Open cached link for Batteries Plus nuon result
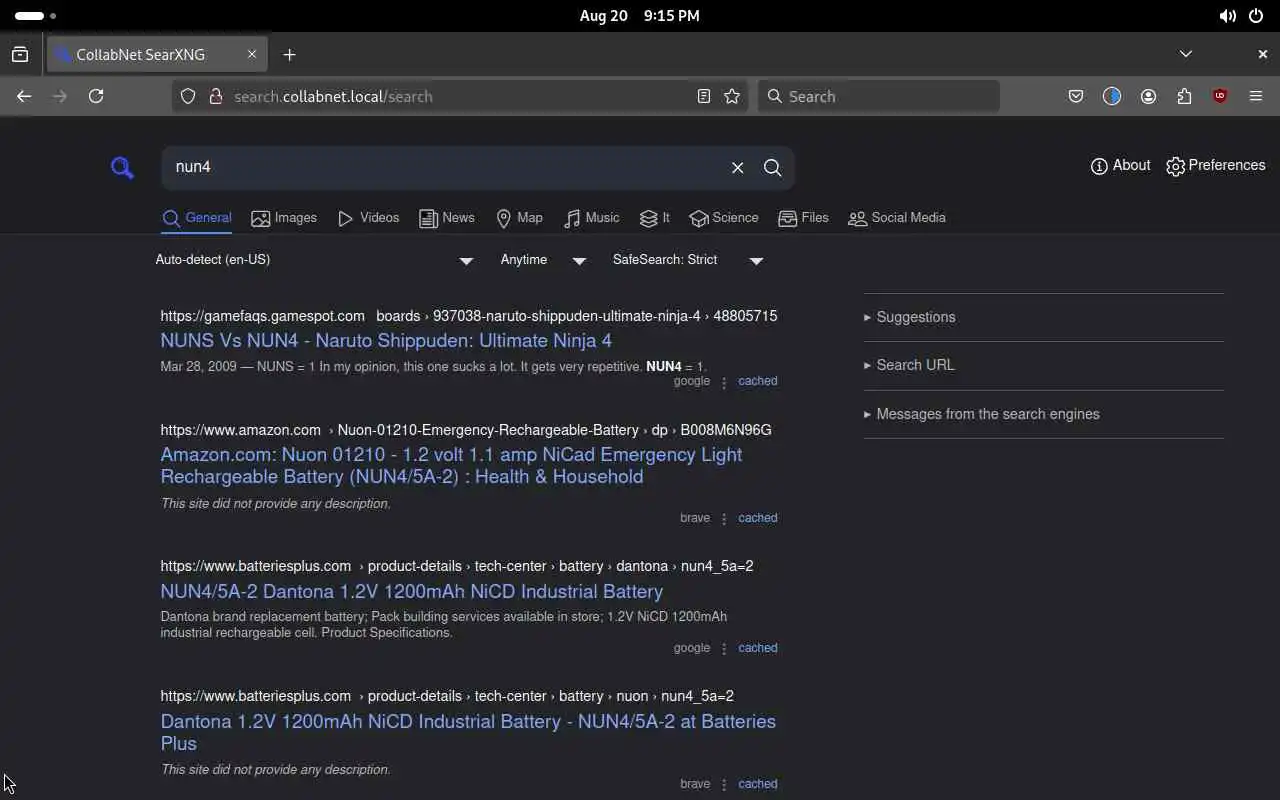The image size is (1280, 800). pos(758,784)
